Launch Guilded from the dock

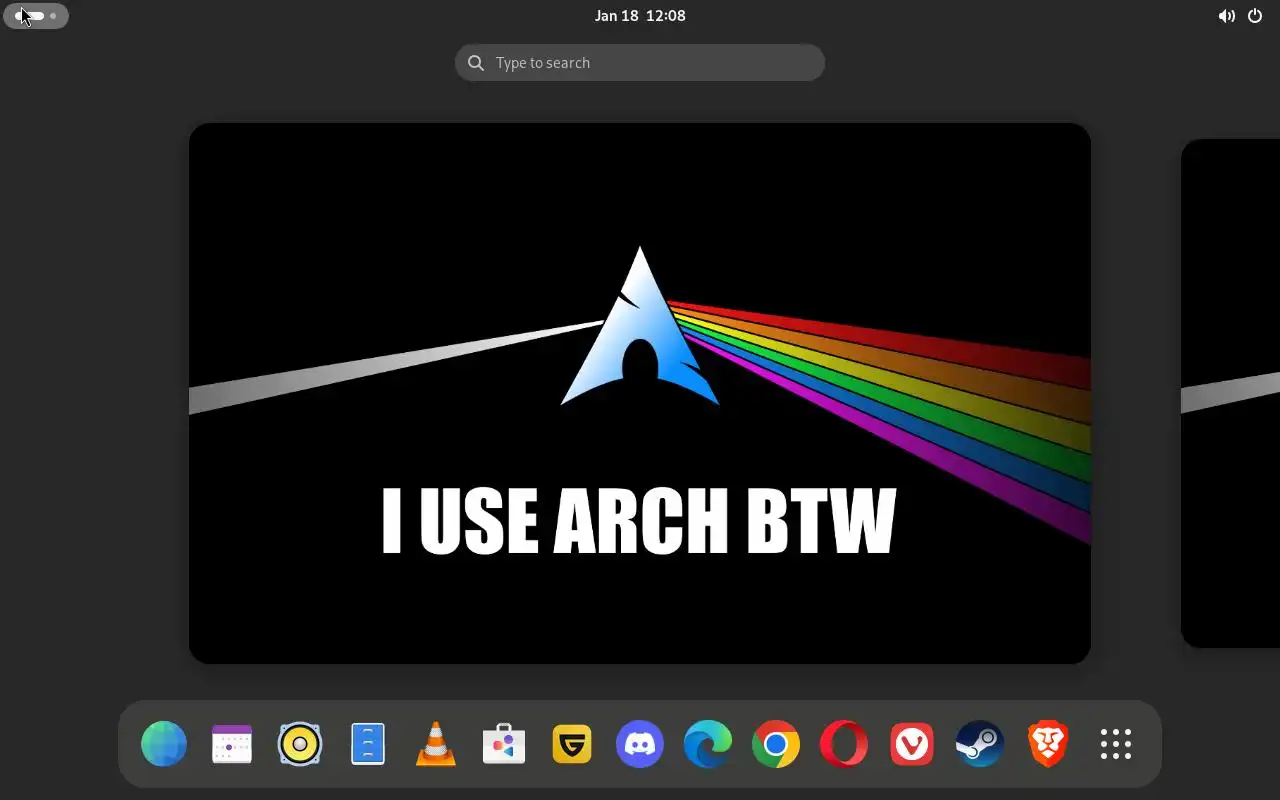click(572, 744)
